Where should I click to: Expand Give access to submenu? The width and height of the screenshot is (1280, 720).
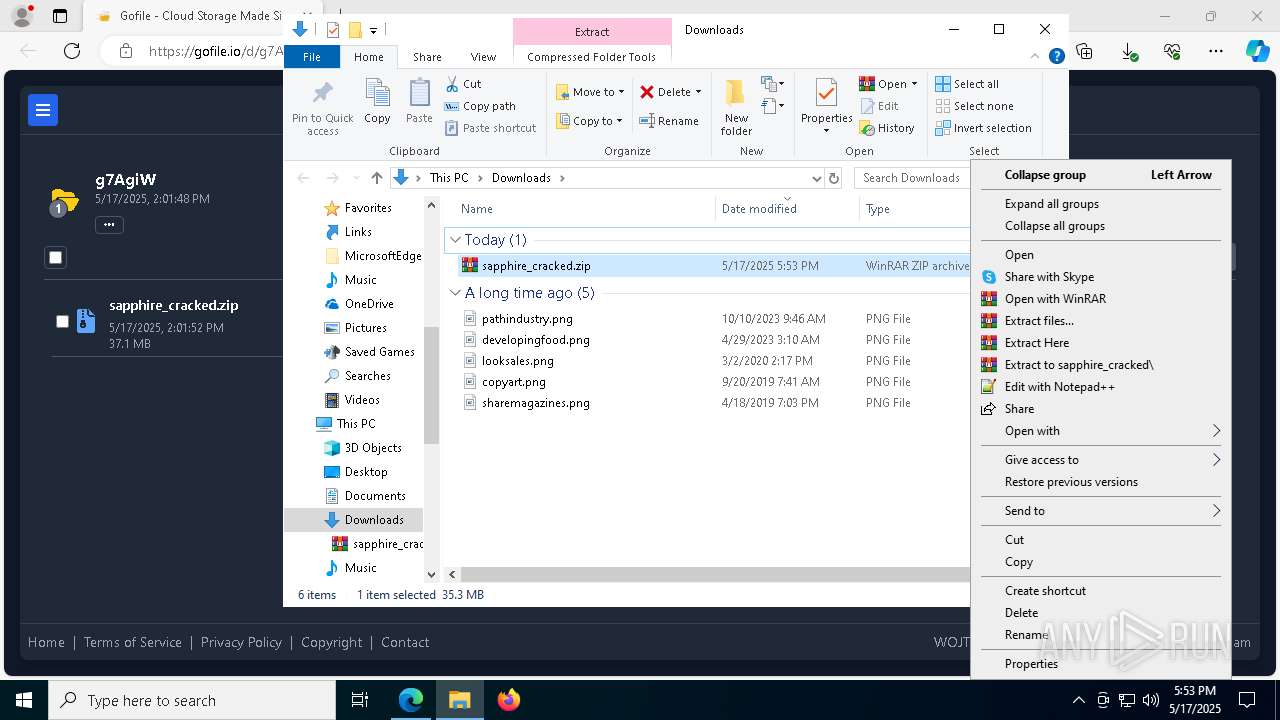[x=1100, y=460]
